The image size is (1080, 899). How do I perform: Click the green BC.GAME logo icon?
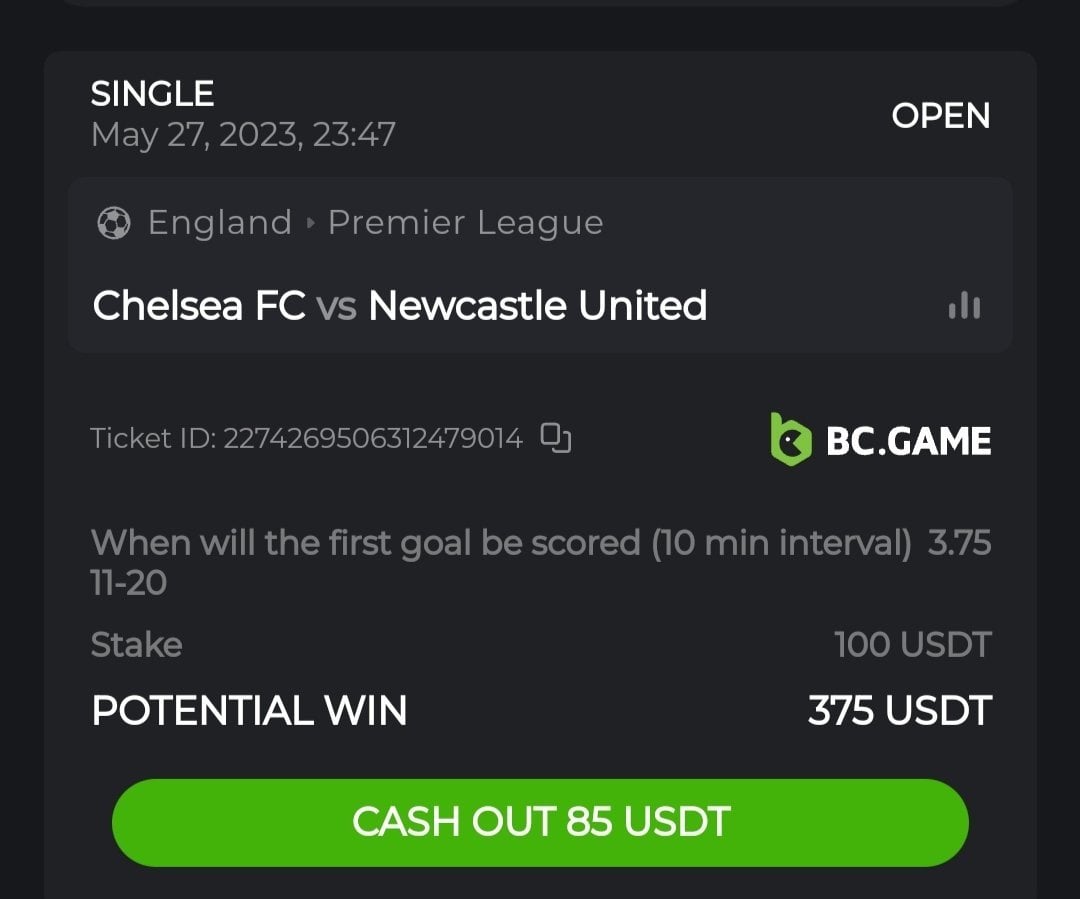(790, 440)
